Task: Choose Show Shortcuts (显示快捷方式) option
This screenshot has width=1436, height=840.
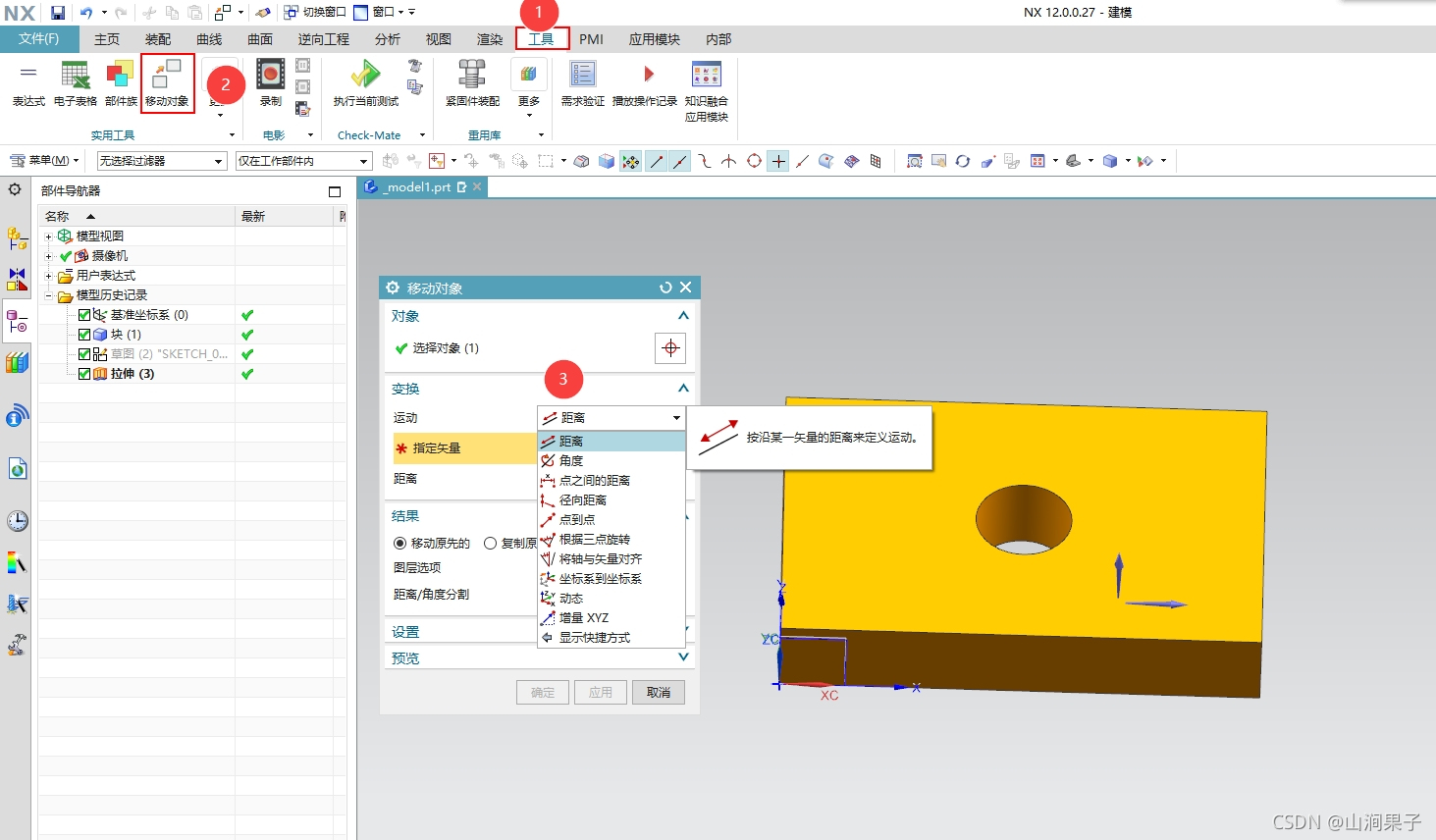Action: pyautogui.click(x=612, y=638)
